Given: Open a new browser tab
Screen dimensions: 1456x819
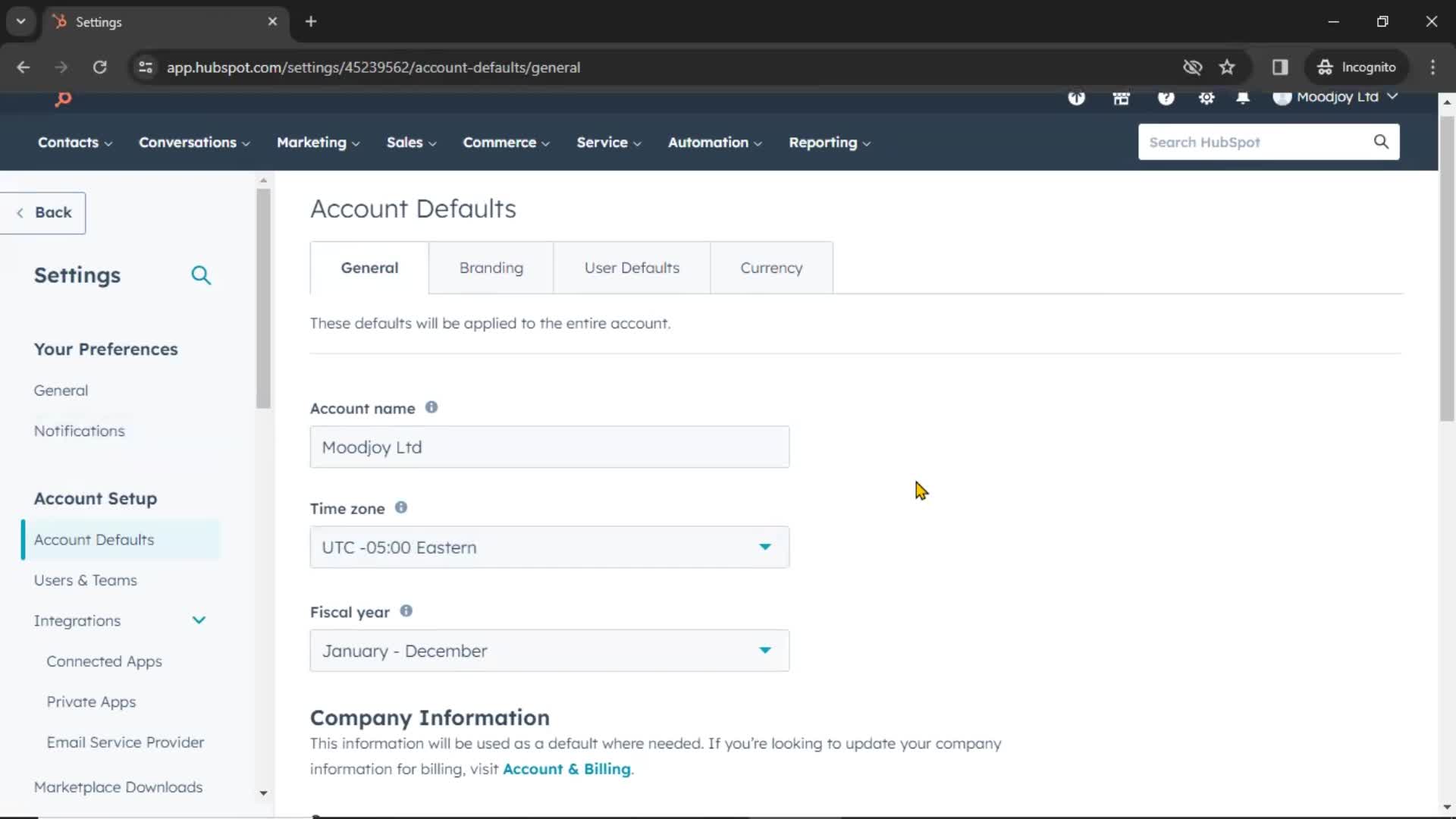Looking at the screenshot, I should pyautogui.click(x=311, y=21).
